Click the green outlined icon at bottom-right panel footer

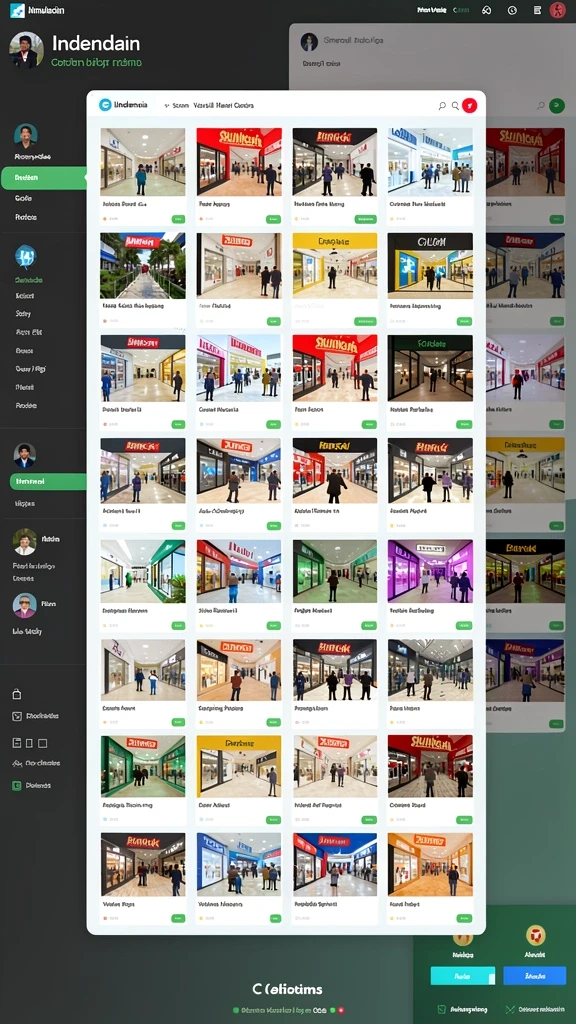[x=441, y=1010]
